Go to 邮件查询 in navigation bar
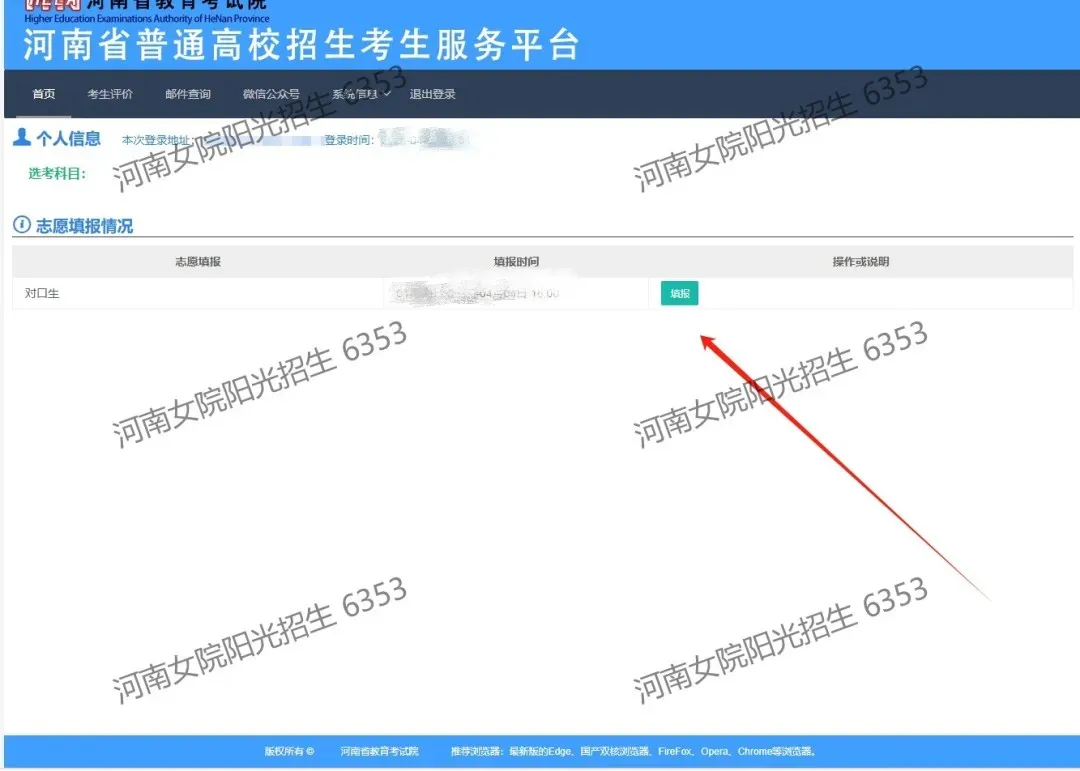Viewport: 1080px width, 771px height. coord(188,94)
